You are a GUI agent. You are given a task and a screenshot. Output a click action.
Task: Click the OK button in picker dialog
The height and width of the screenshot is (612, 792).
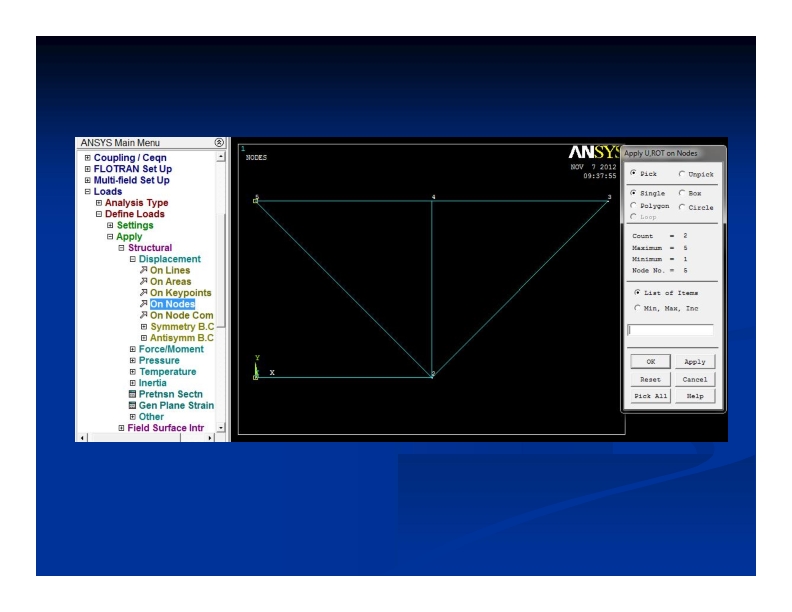click(x=650, y=362)
